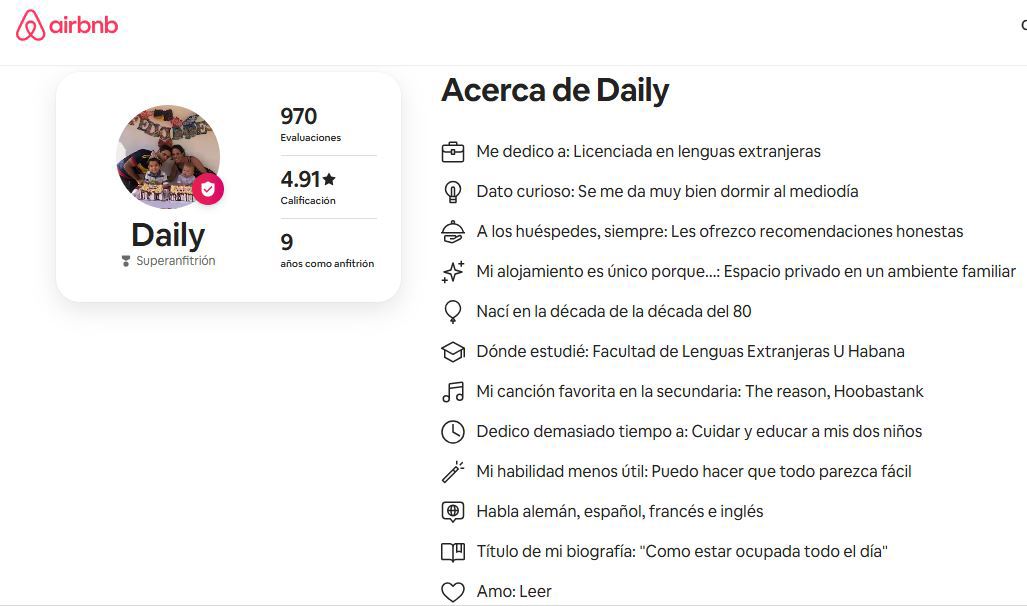Click the 970 Evaluaciones count

(x=310, y=124)
